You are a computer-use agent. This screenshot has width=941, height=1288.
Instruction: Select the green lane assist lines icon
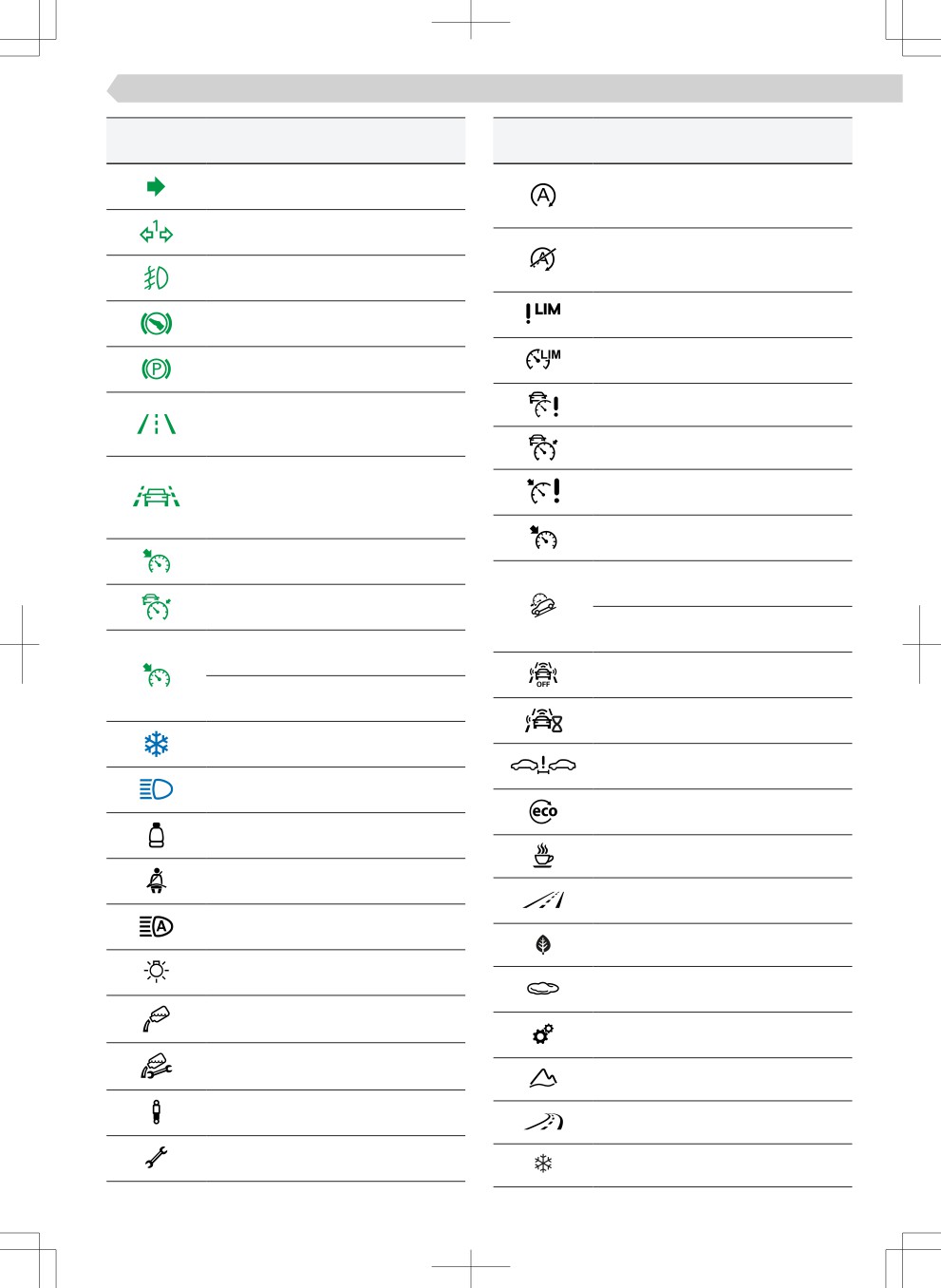[x=157, y=424]
